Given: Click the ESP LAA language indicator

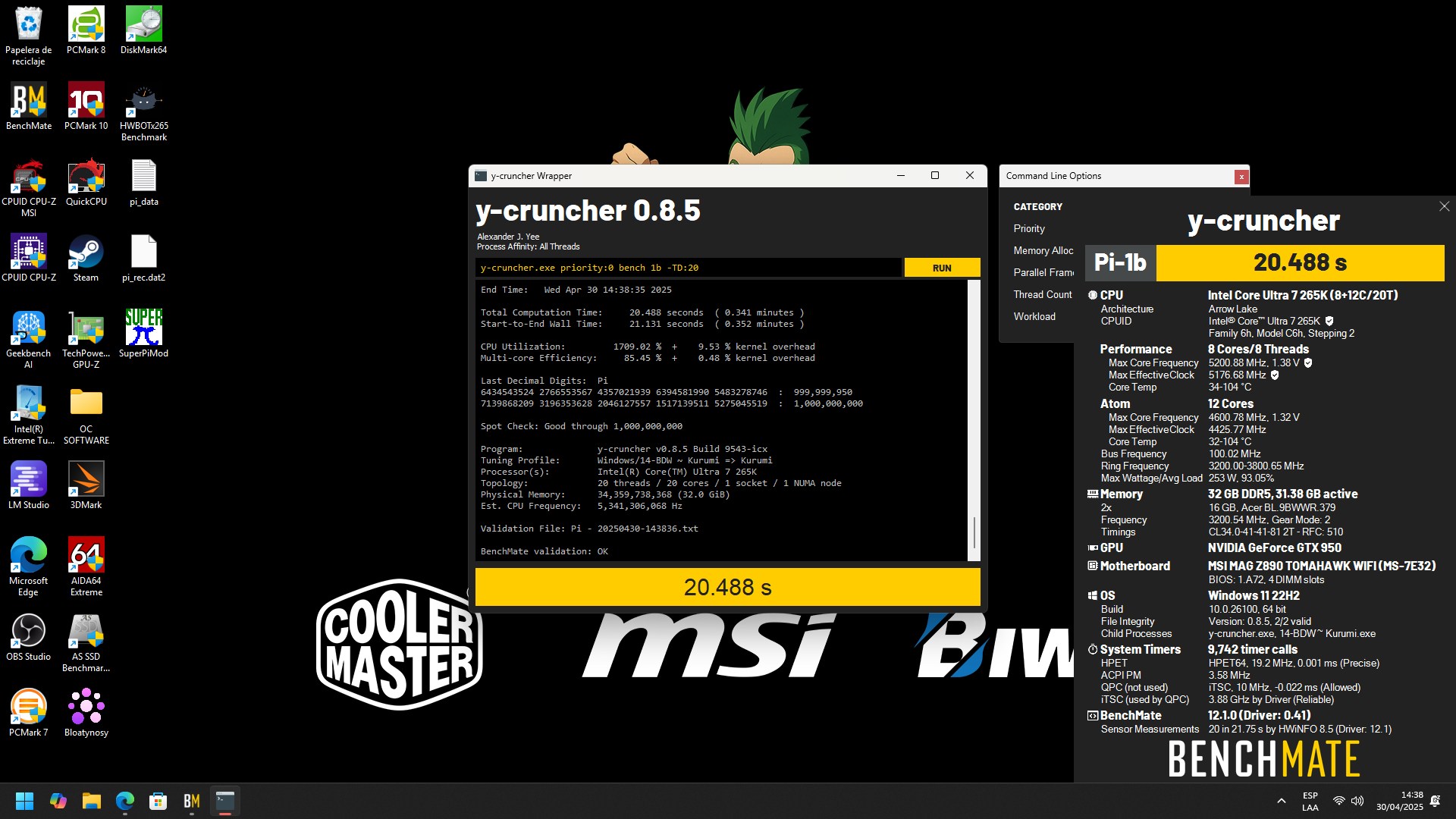Looking at the screenshot, I should pos(1310,801).
